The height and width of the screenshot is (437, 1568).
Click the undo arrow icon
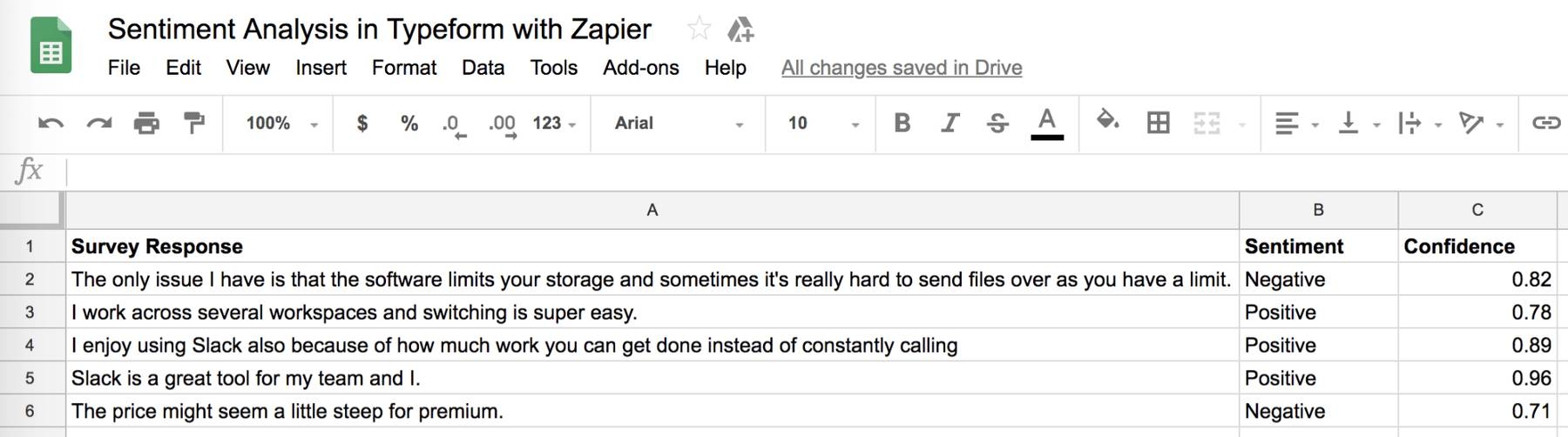click(x=51, y=124)
